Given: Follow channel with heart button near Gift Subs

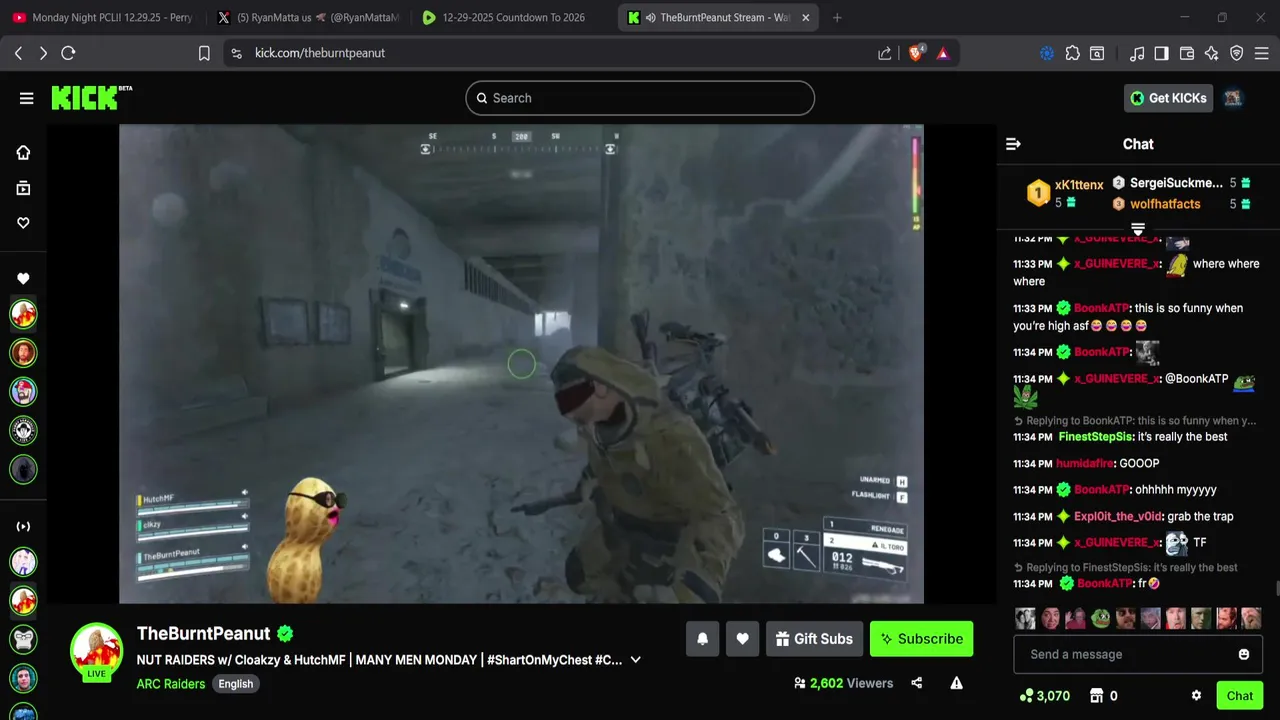Looking at the screenshot, I should 742,639.
